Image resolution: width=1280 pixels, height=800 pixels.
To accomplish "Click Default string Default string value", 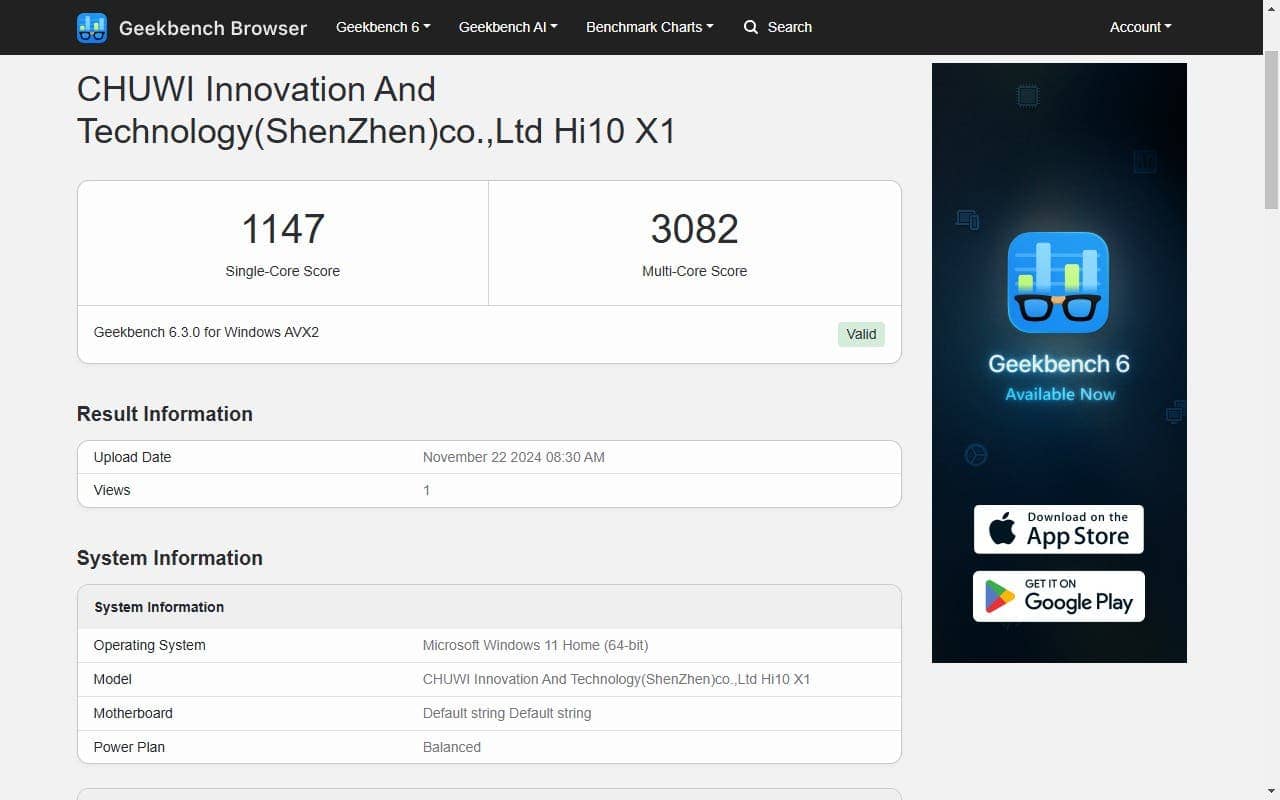I will [x=507, y=713].
